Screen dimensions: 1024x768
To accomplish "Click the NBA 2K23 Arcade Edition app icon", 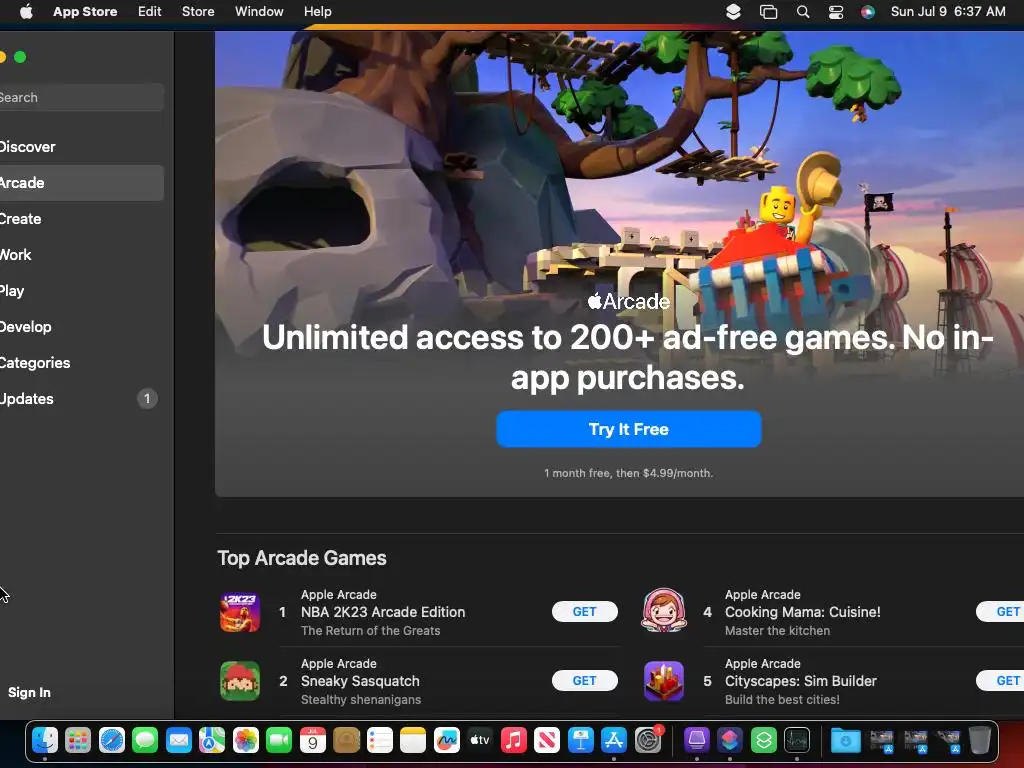I will (240, 612).
